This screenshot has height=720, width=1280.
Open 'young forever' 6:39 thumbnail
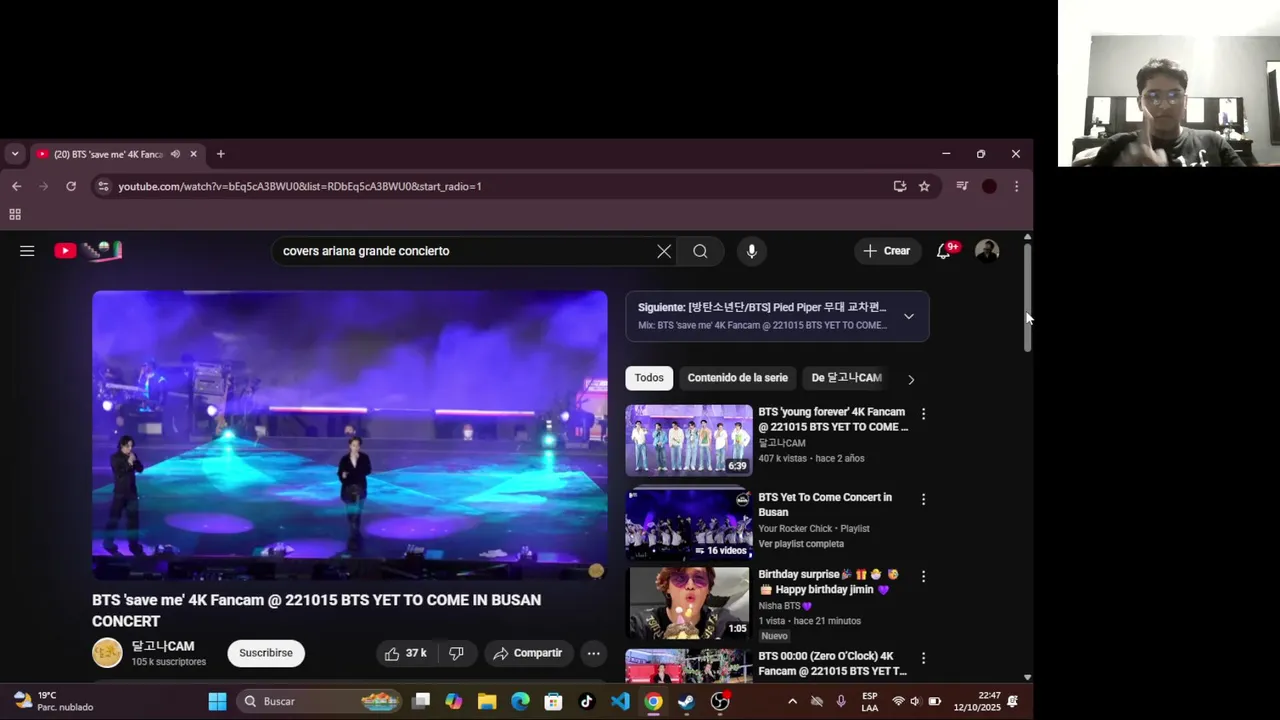689,440
